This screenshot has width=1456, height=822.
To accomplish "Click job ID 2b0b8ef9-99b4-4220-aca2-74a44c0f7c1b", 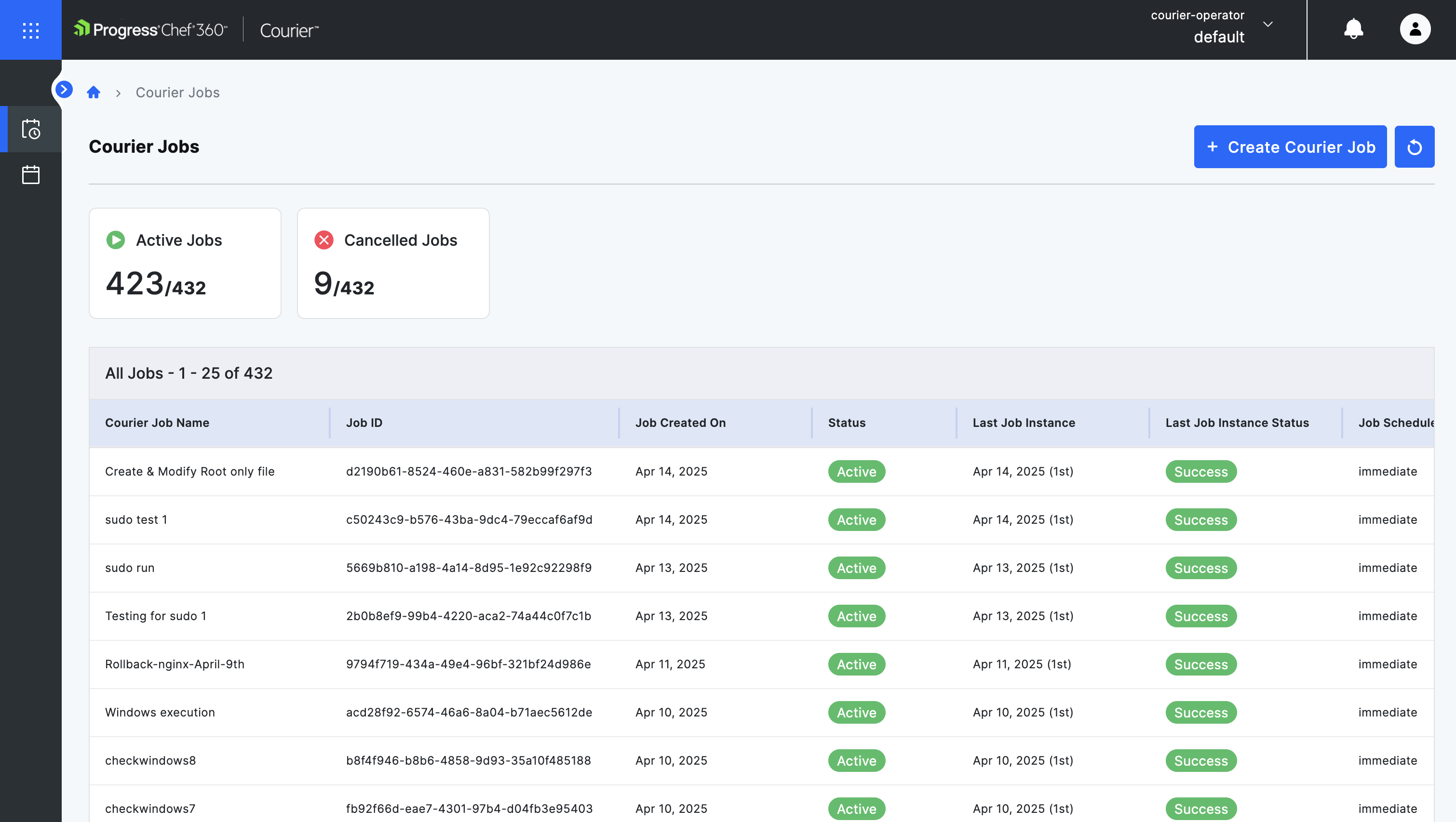I will pyautogui.click(x=469, y=616).
